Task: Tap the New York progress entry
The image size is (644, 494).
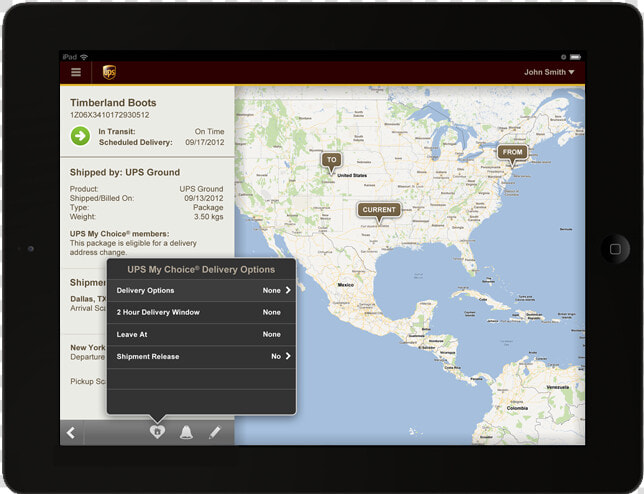Action: [x=88, y=352]
